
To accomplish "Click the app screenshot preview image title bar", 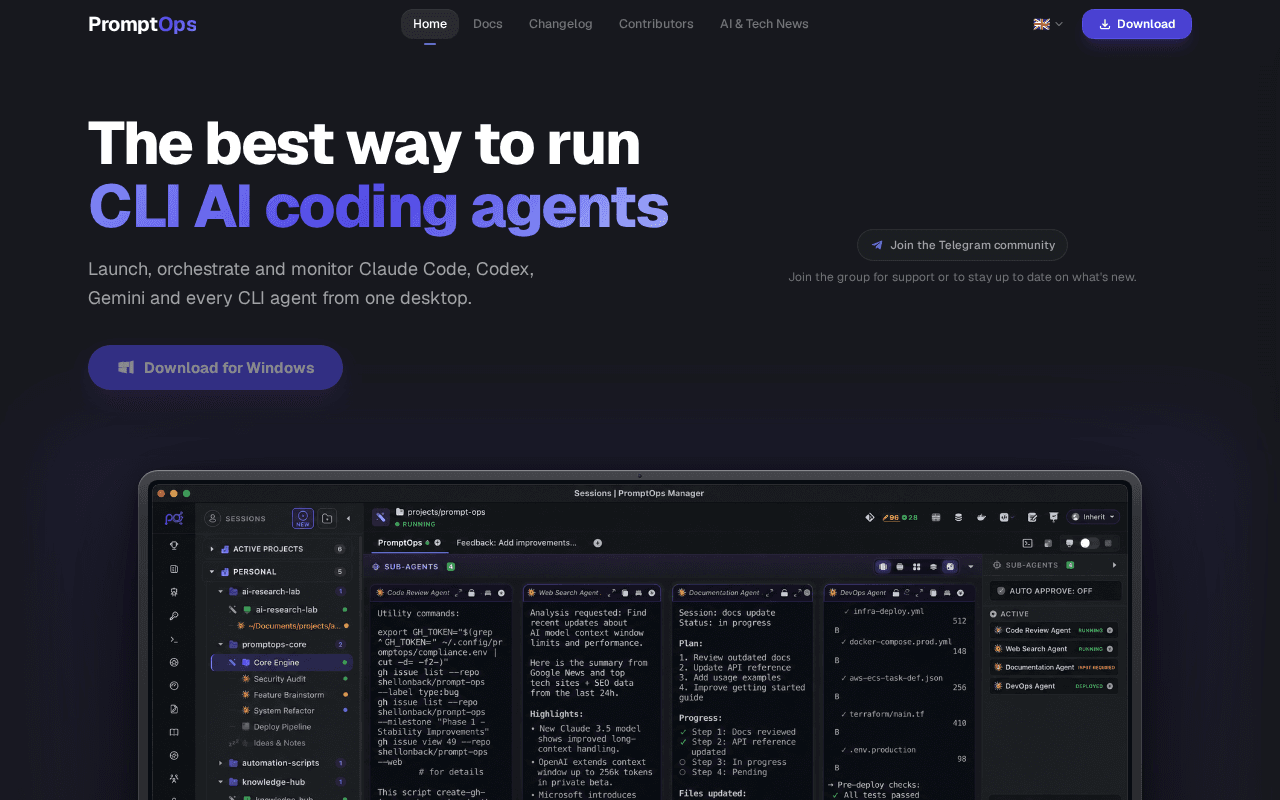I will pyautogui.click(x=640, y=493).
